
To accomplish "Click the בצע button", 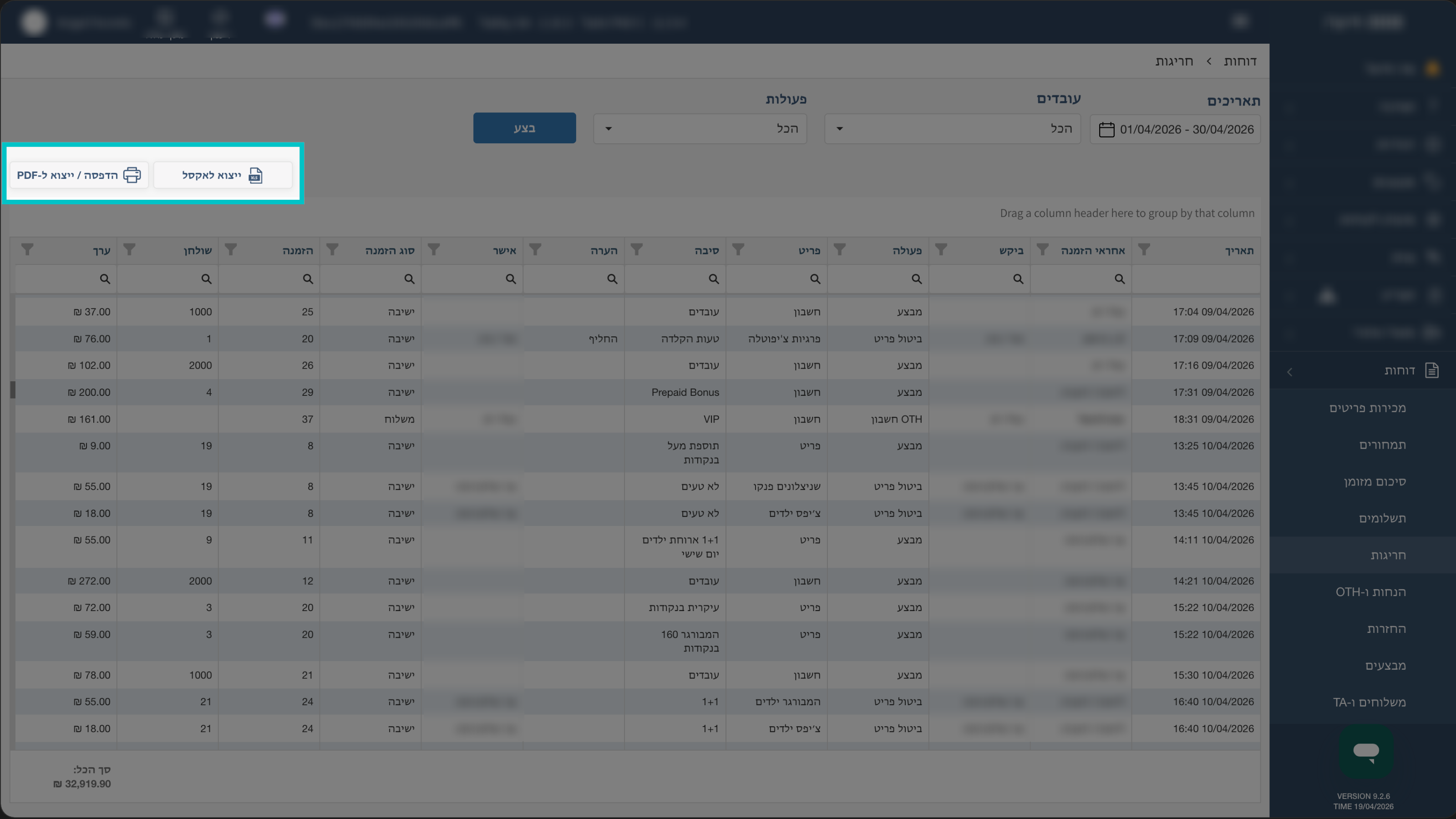I will tap(524, 128).
